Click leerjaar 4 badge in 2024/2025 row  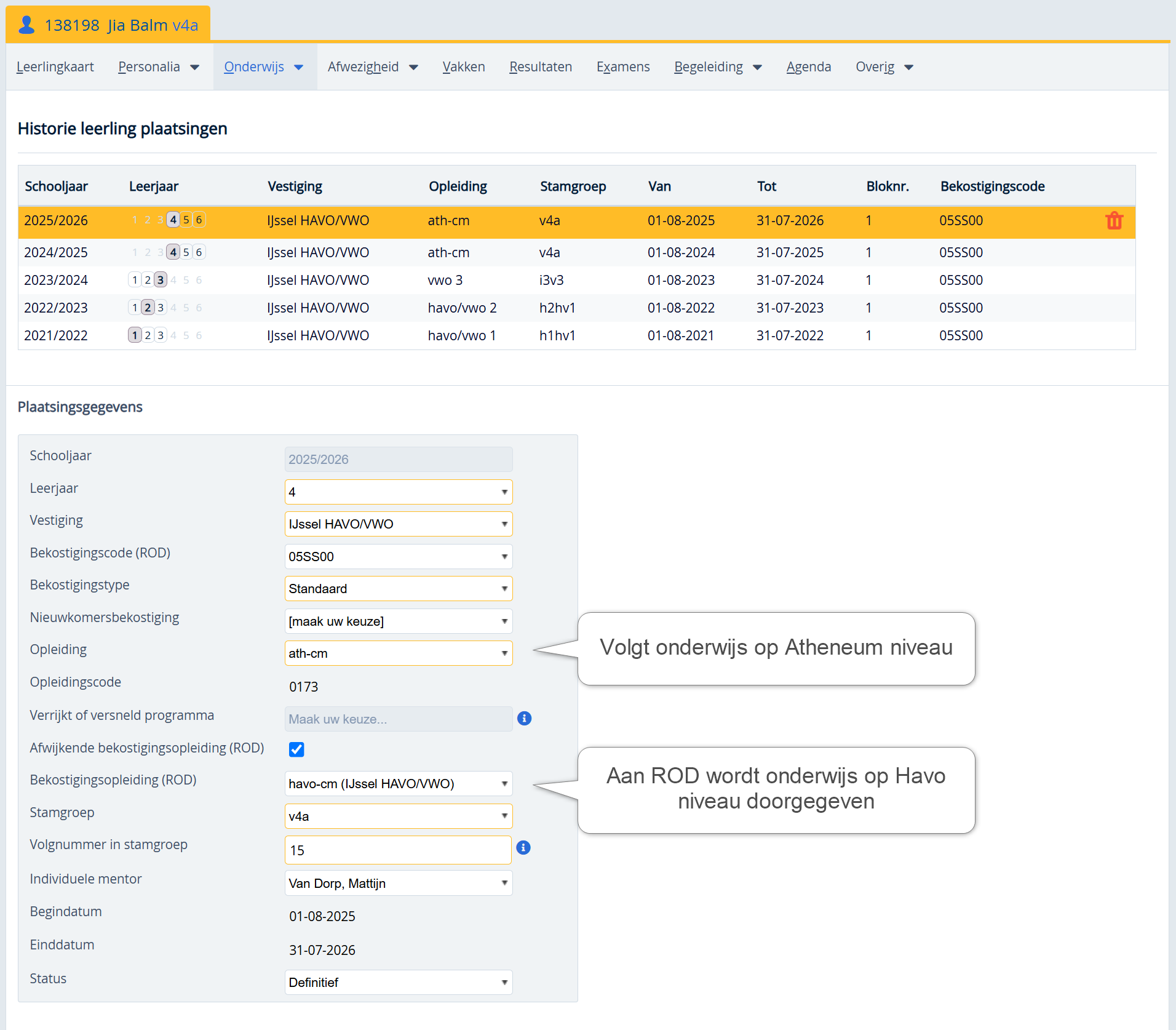point(173,252)
